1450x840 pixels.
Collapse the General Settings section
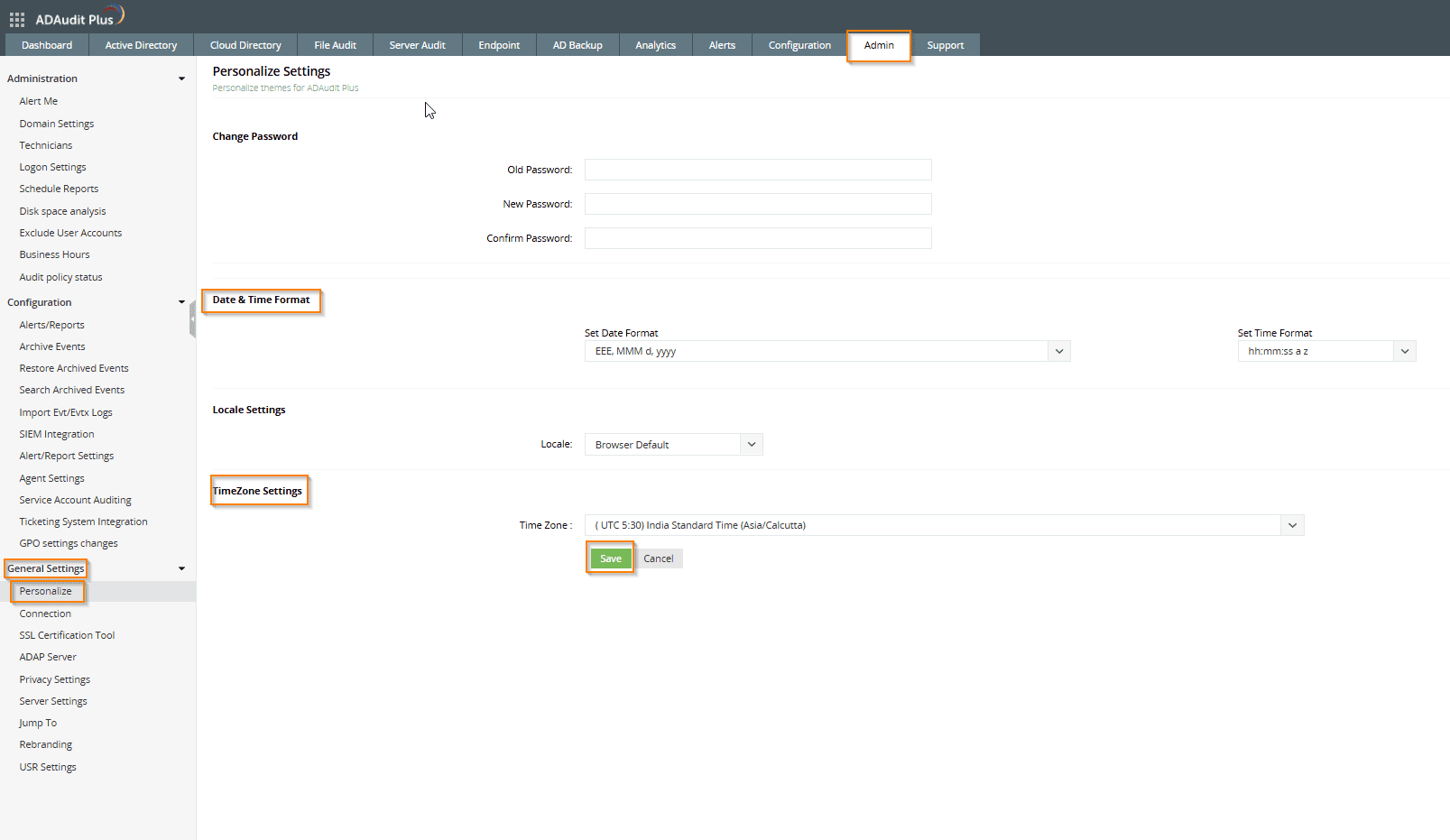(x=181, y=569)
